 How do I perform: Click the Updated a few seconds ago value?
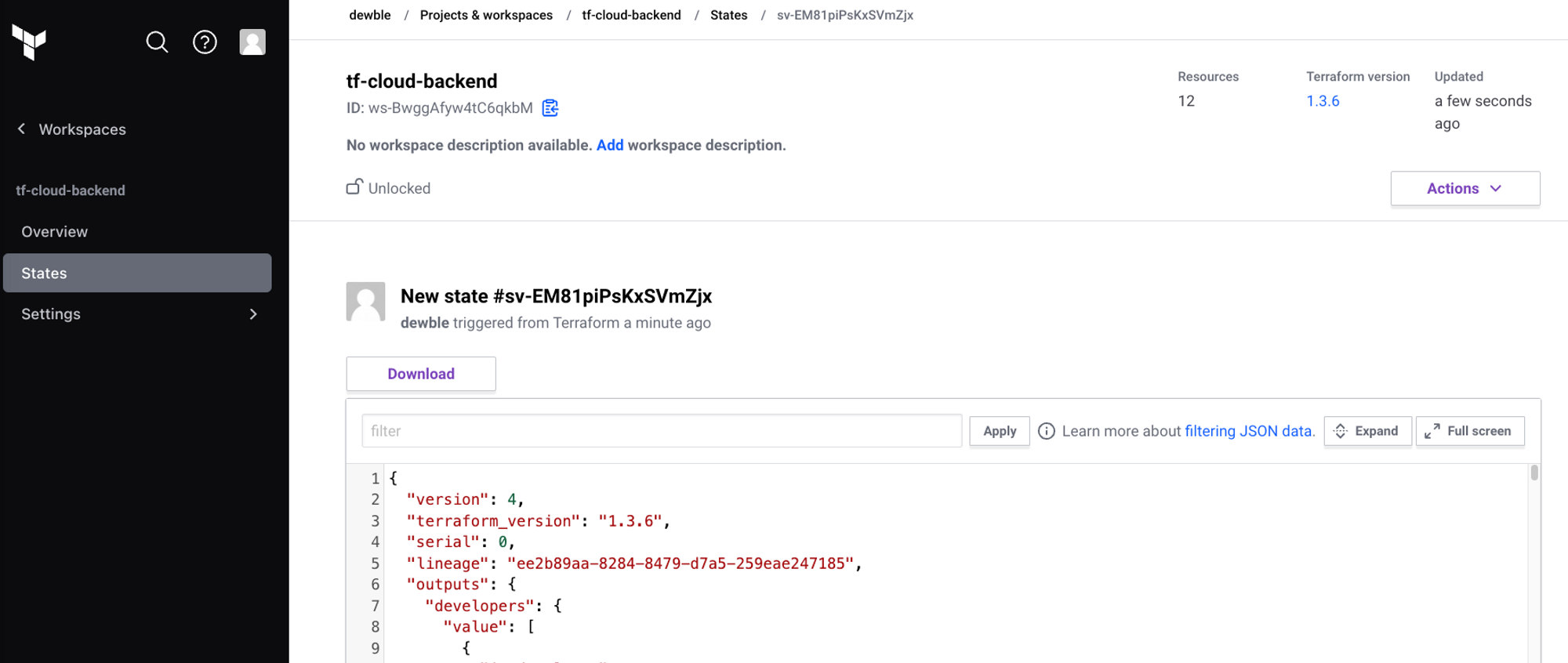[1483, 112]
